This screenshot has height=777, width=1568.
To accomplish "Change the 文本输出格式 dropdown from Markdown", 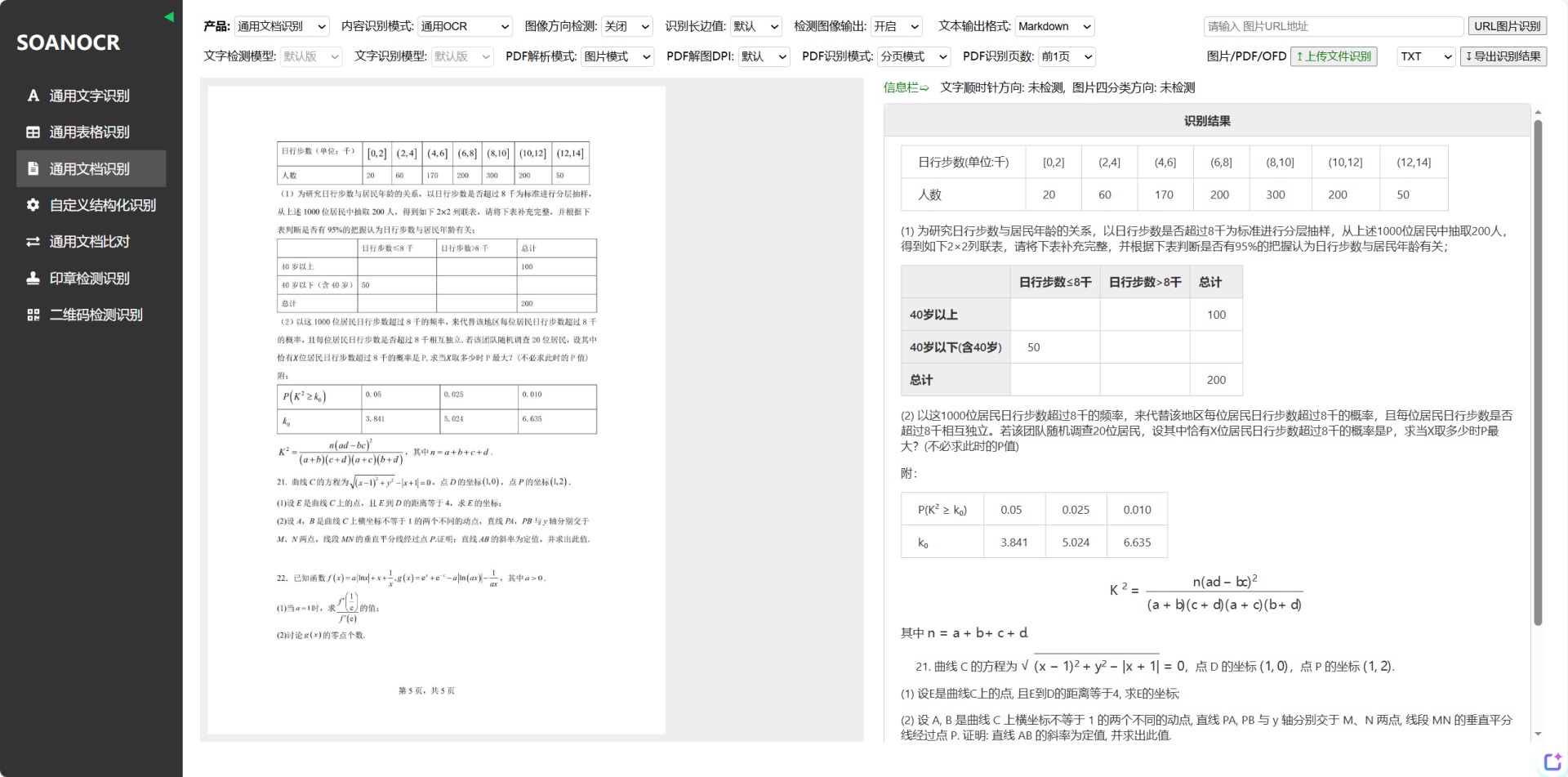I will (x=1054, y=26).
